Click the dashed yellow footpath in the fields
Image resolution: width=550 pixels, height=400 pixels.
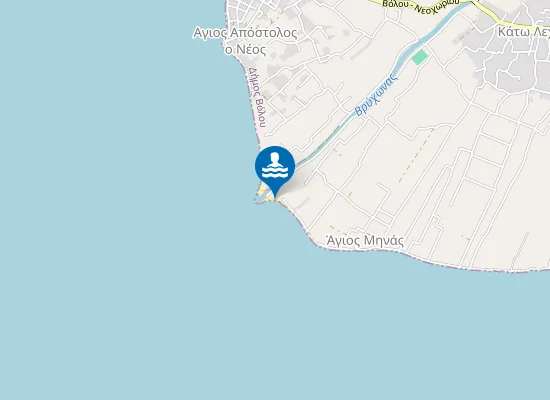416,156
